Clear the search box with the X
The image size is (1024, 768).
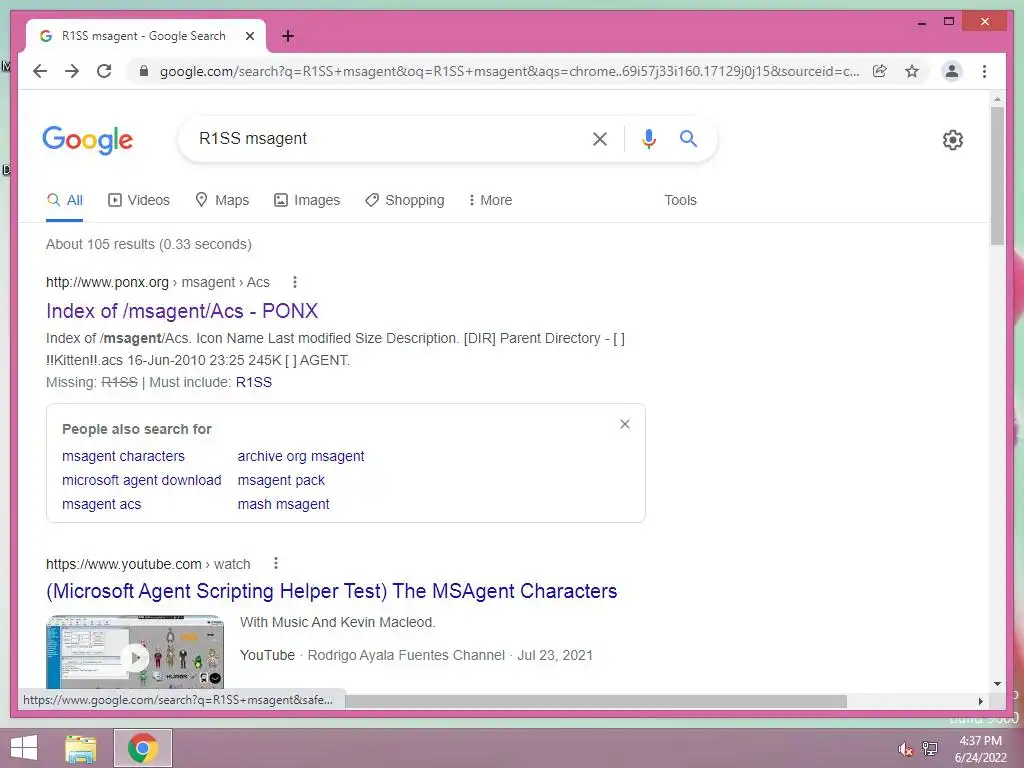(x=600, y=138)
